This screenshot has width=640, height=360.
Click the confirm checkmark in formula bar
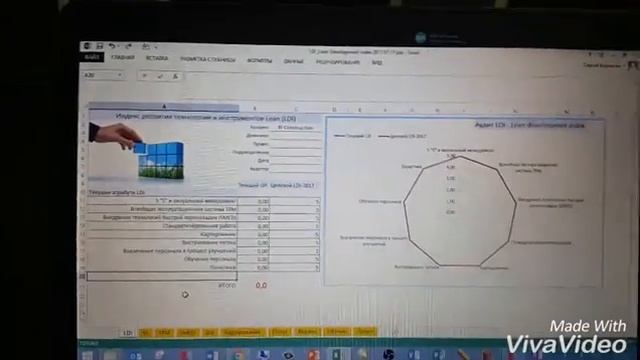[160, 76]
